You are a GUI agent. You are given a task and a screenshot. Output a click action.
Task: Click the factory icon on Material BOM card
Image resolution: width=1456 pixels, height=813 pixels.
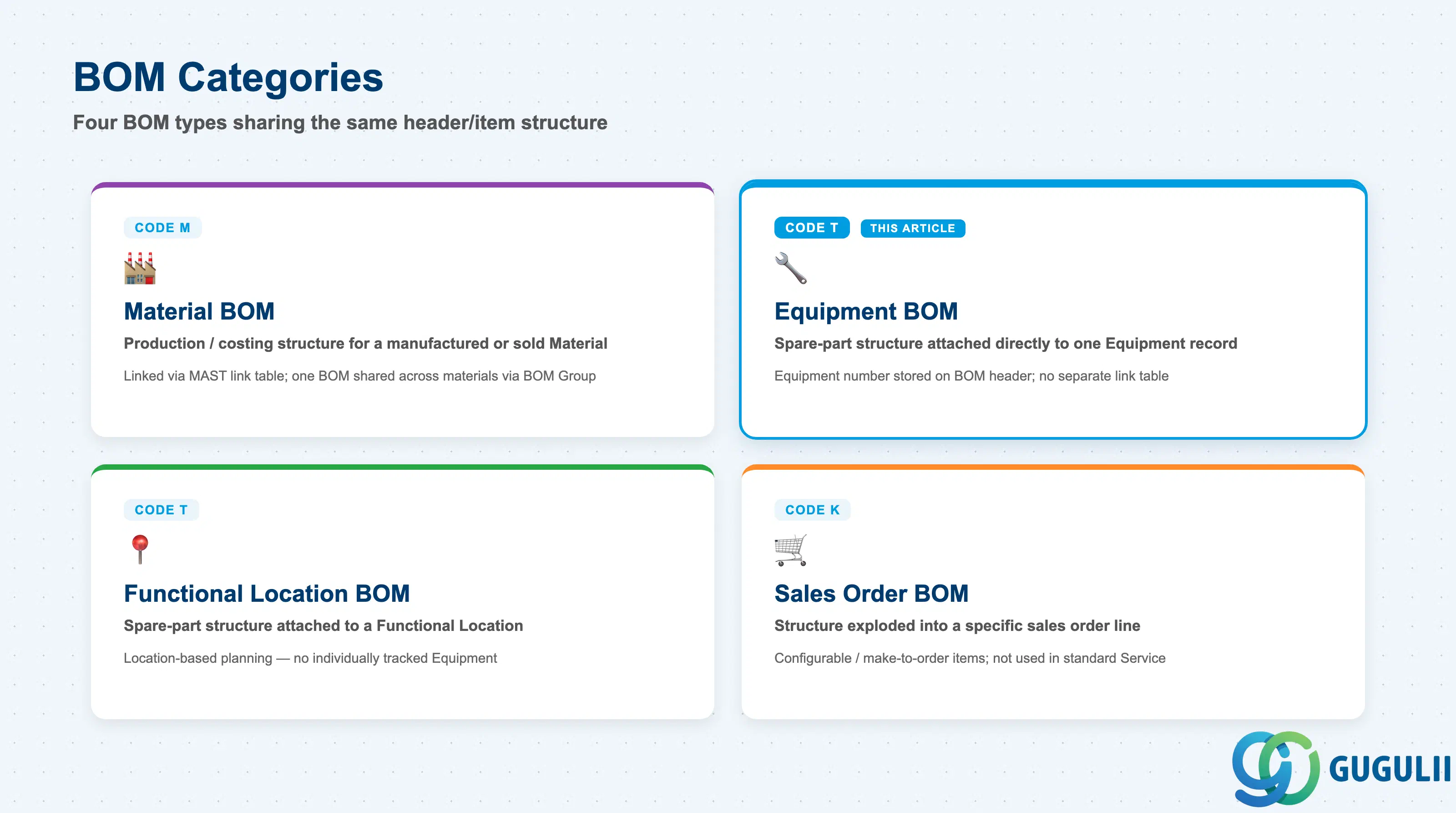pyautogui.click(x=140, y=268)
